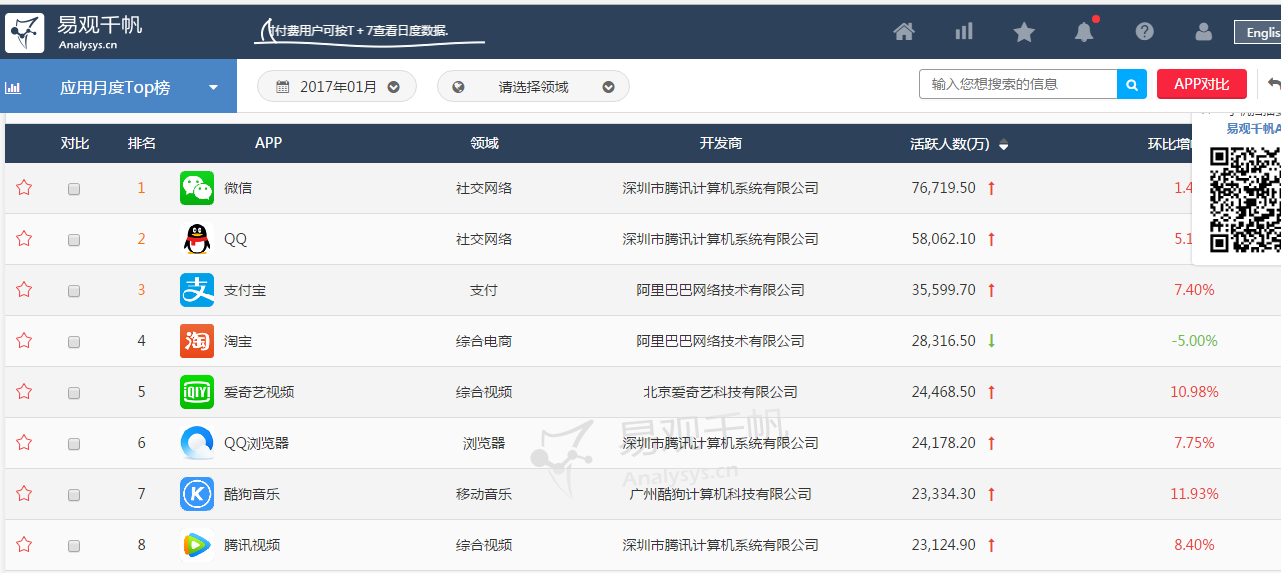Favorite the QQ浏览器 row star
1281x573 pixels.
click(x=24, y=442)
